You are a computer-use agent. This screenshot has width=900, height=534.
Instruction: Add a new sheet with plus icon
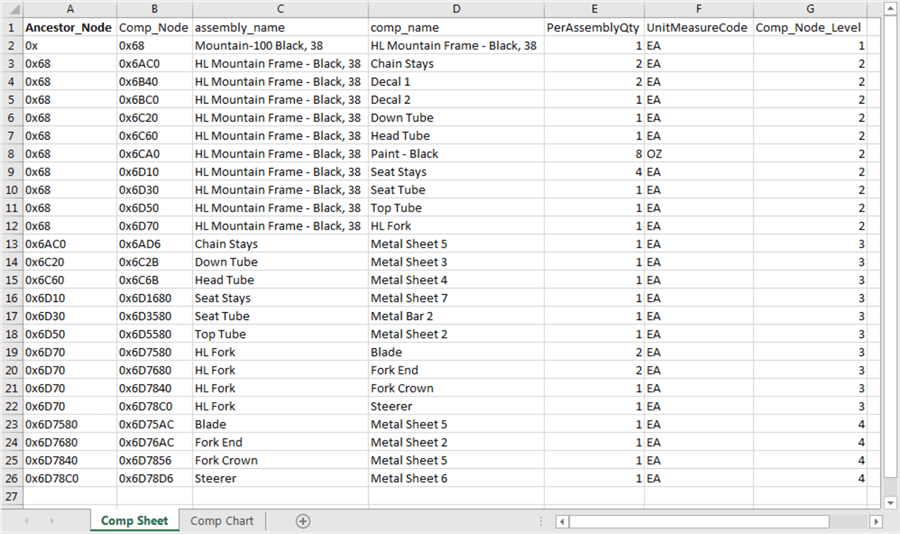(x=302, y=521)
